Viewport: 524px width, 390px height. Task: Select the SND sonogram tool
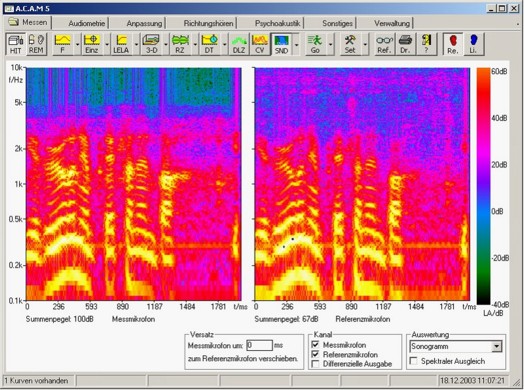coord(281,44)
